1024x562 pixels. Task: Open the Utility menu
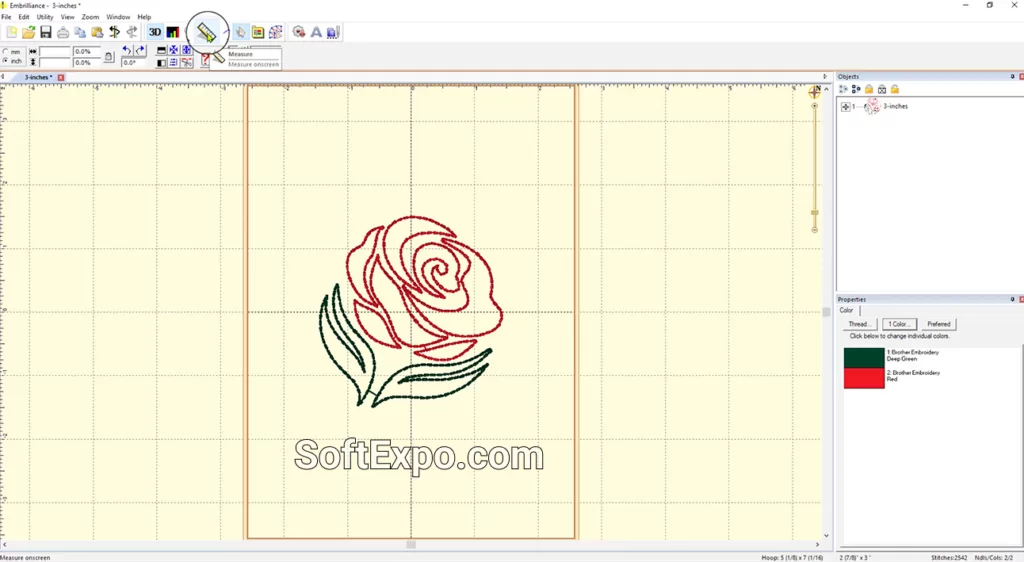pos(45,17)
